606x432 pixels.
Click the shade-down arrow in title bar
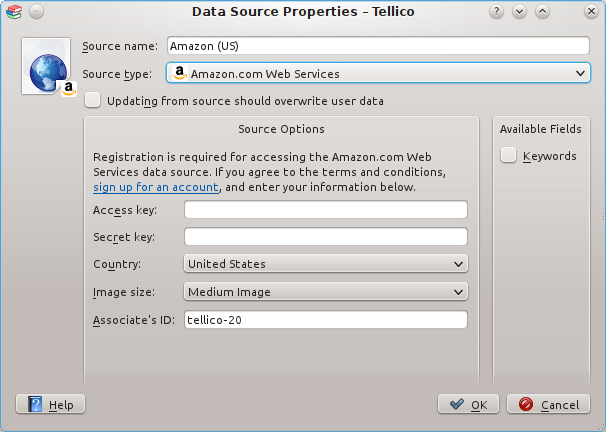pyautogui.click(x=519, y=12)
